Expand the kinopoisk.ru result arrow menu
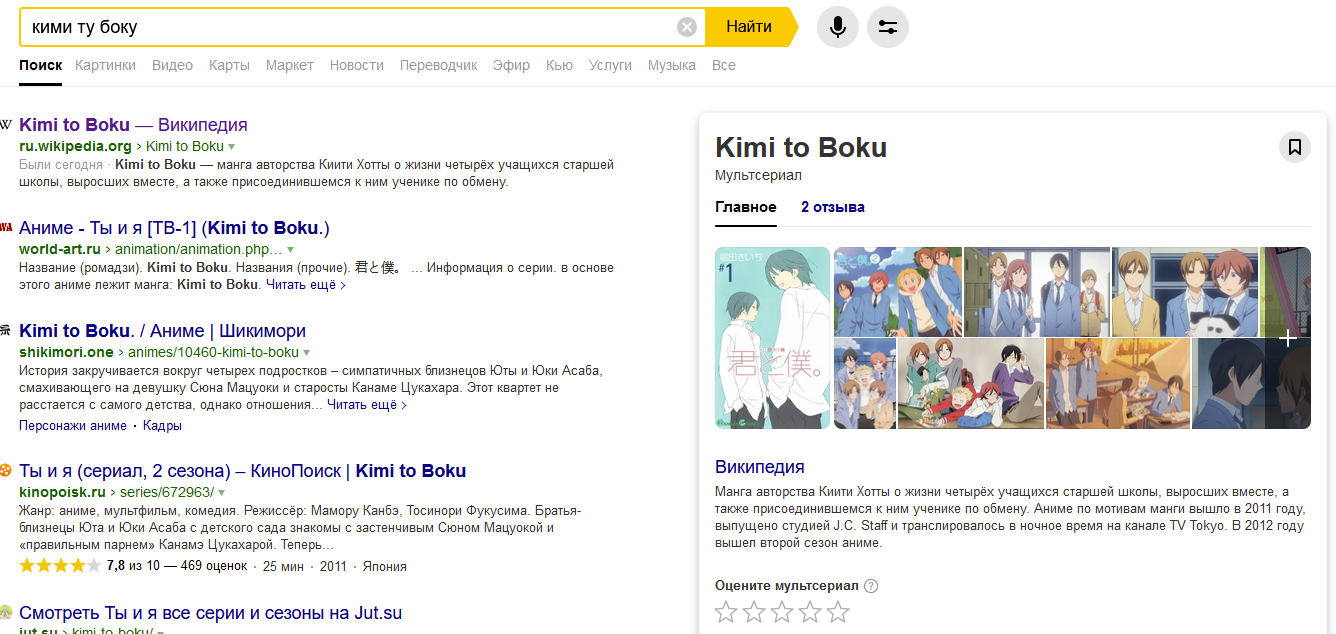Screen dimensions: 1336x634 pyautogui.click(x=221, y=493)
